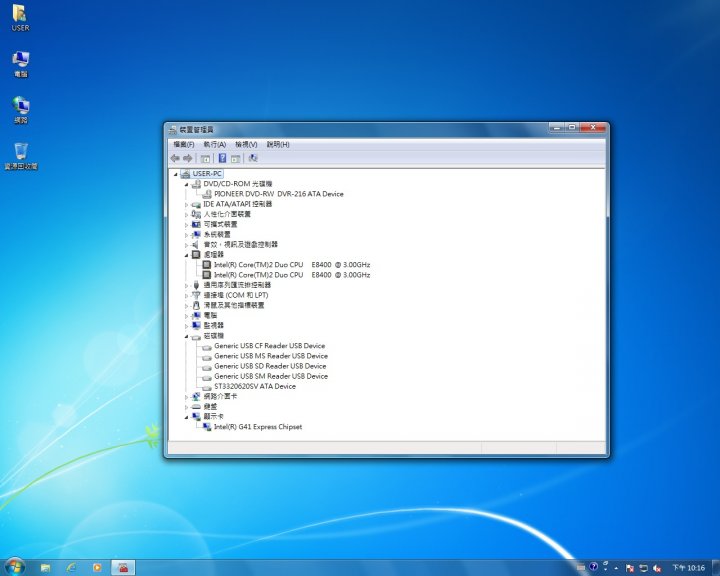This screenshot has height=576, width=720.
Task: Click the speaker icon of 音效，視訊及遊戲控制器
Action: tap(196, 244)
